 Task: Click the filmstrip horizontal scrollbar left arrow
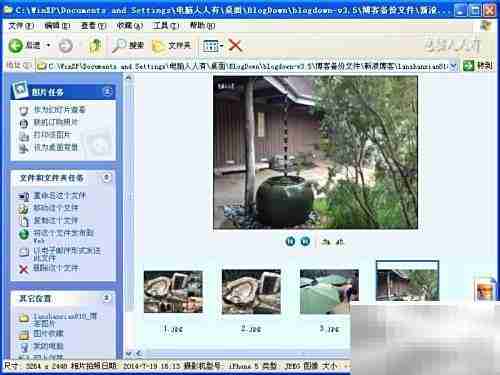[139, 354]
